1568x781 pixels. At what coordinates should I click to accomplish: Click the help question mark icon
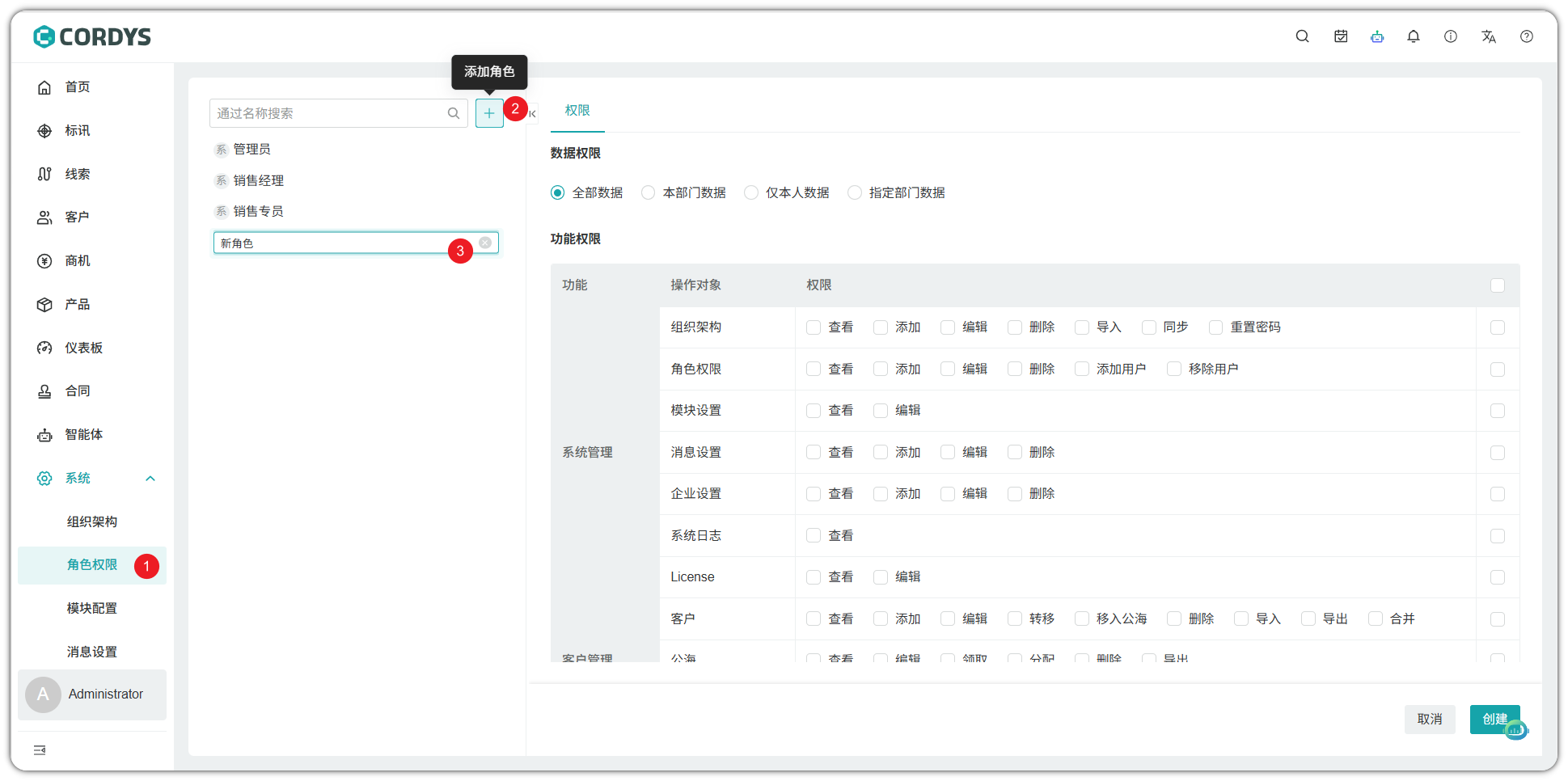(x=1526, y=36)
